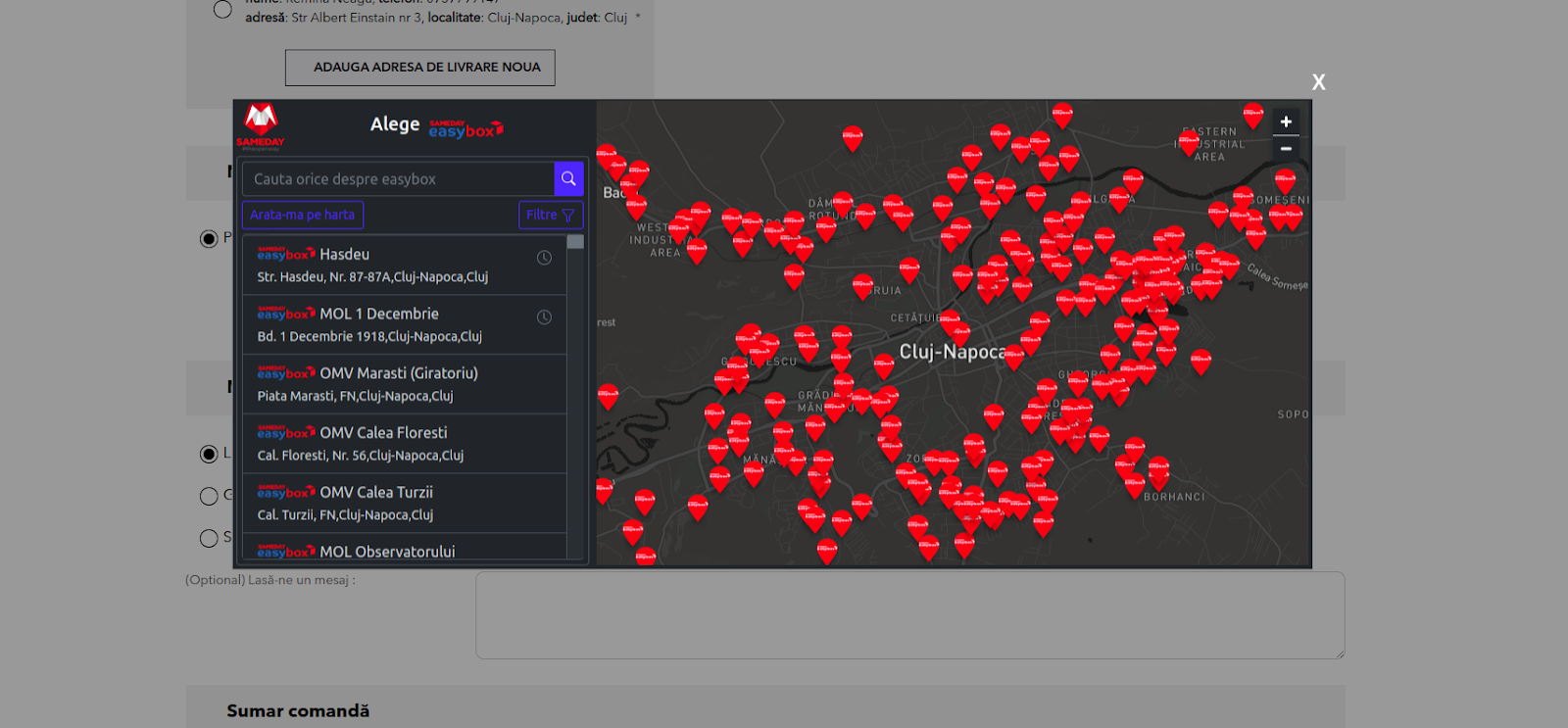Zoom in on the map
1568x728 pixels.
(x=1286, y=121)
